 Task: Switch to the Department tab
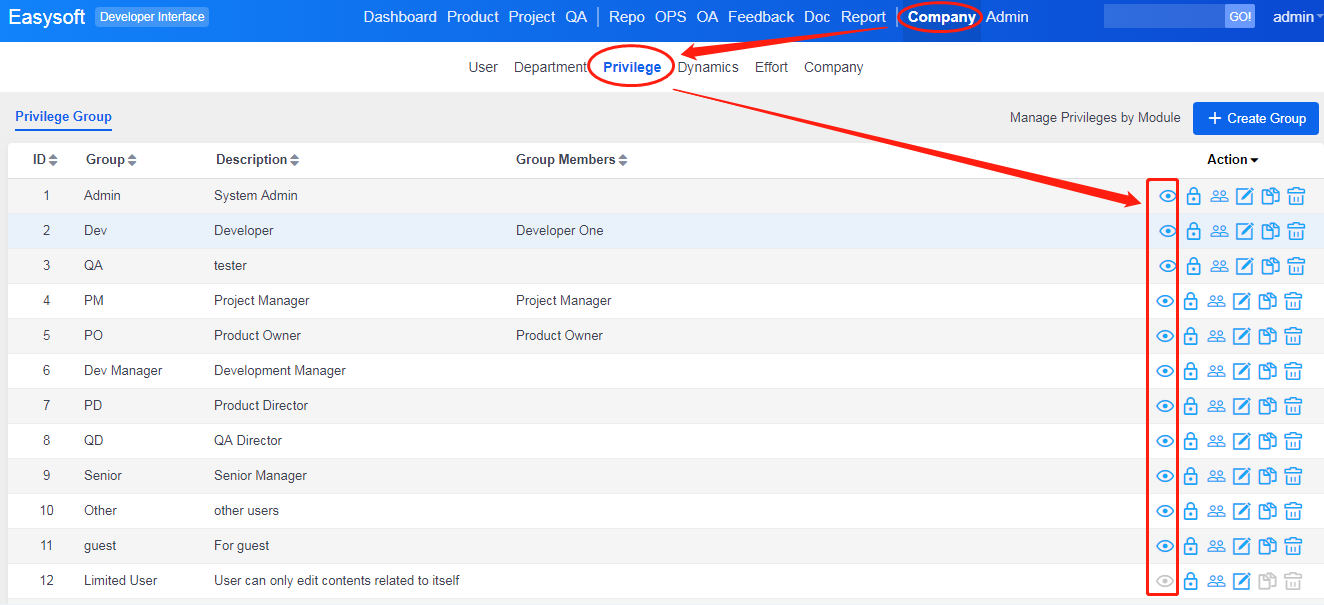(x=550, y=67)
